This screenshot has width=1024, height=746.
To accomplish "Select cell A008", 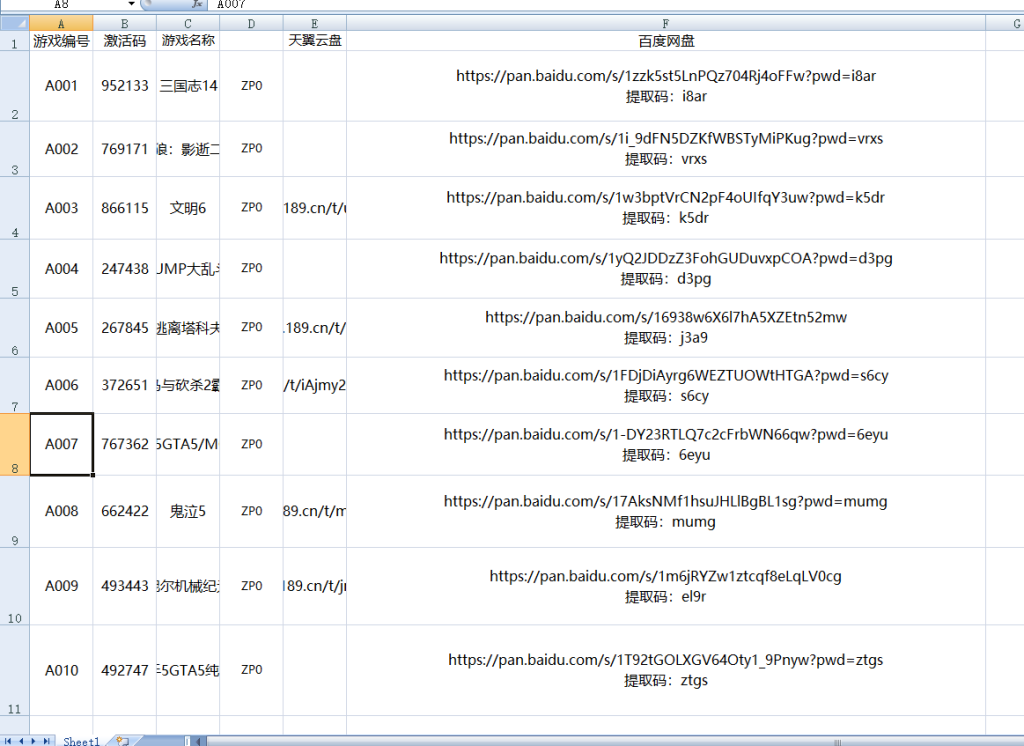I will [x=61, y=511].
